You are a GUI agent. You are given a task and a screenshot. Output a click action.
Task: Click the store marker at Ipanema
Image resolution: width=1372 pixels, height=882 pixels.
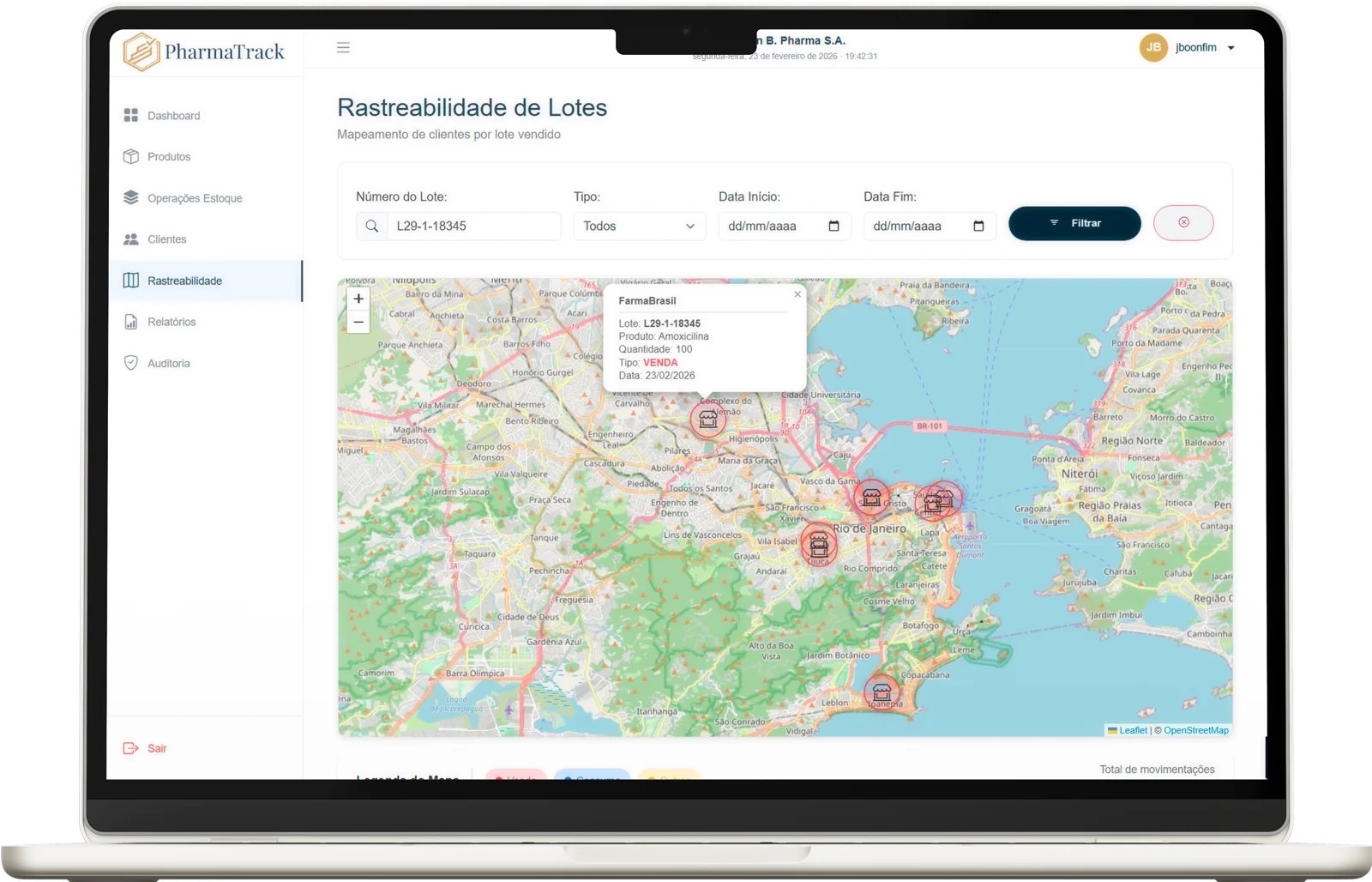[x=882, y=692]
